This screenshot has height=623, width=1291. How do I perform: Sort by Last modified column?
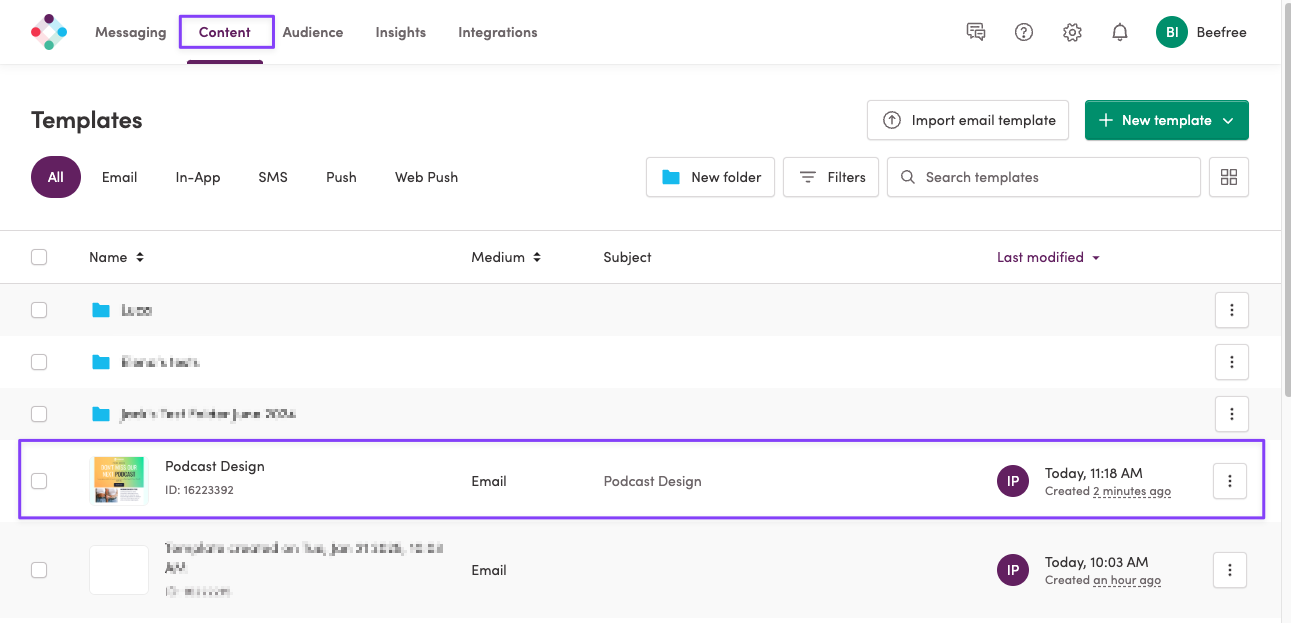coord(1048,257)
